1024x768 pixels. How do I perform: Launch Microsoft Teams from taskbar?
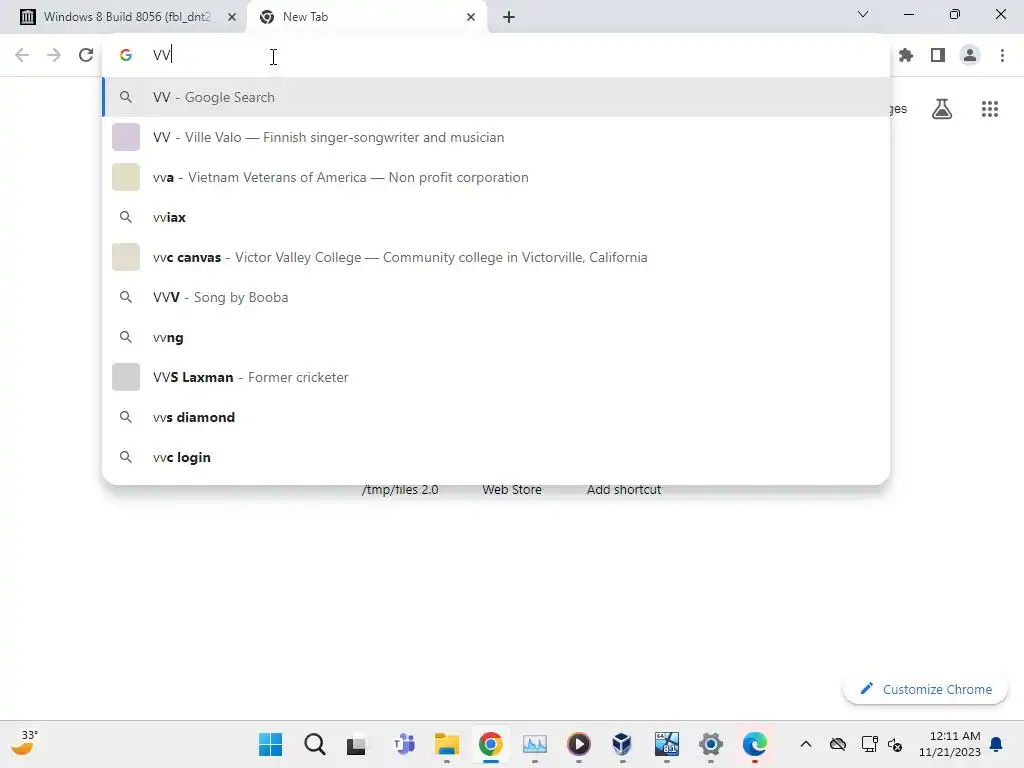[404, 744]
